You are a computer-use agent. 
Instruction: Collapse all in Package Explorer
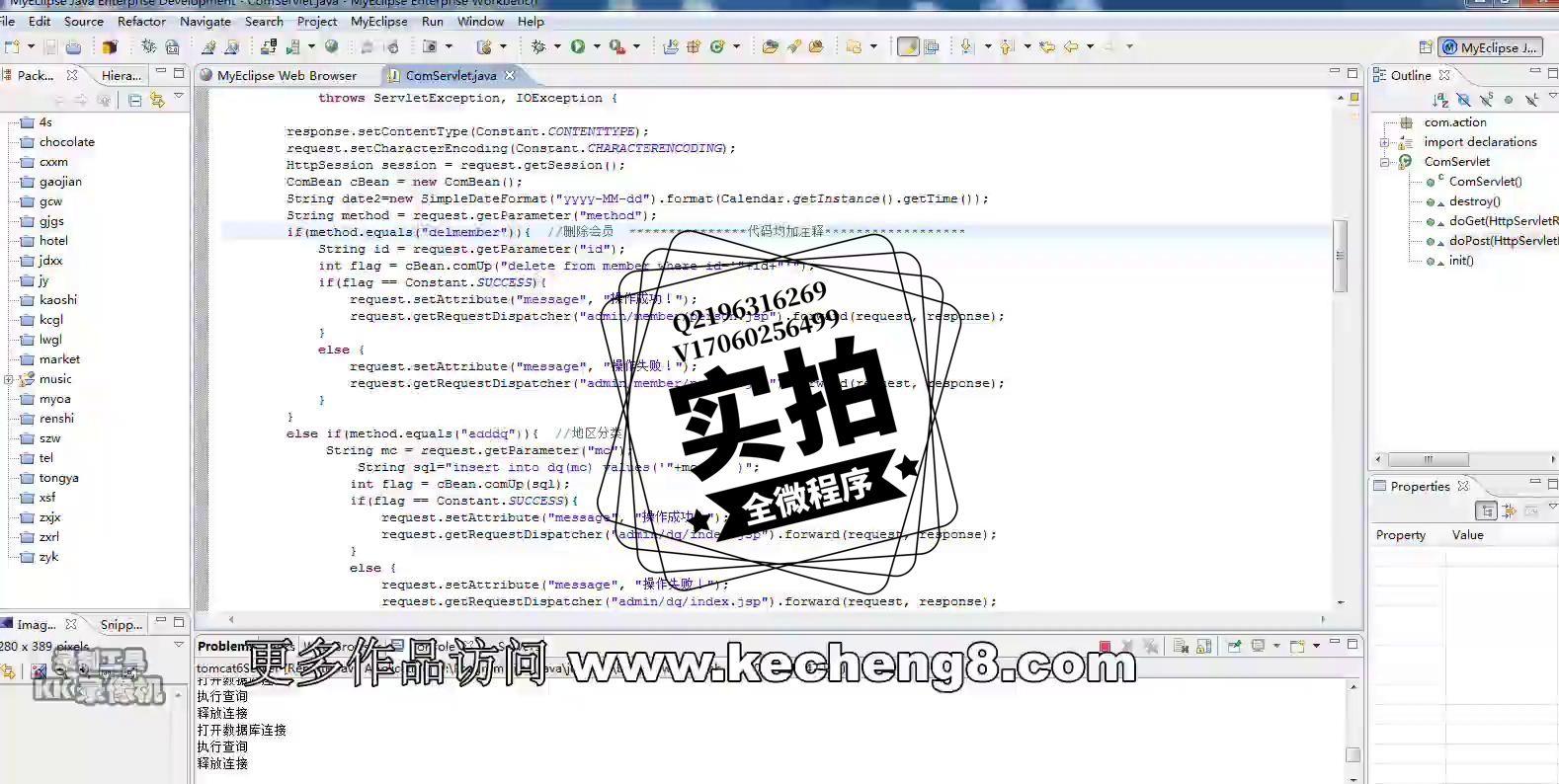coord(134,100)
